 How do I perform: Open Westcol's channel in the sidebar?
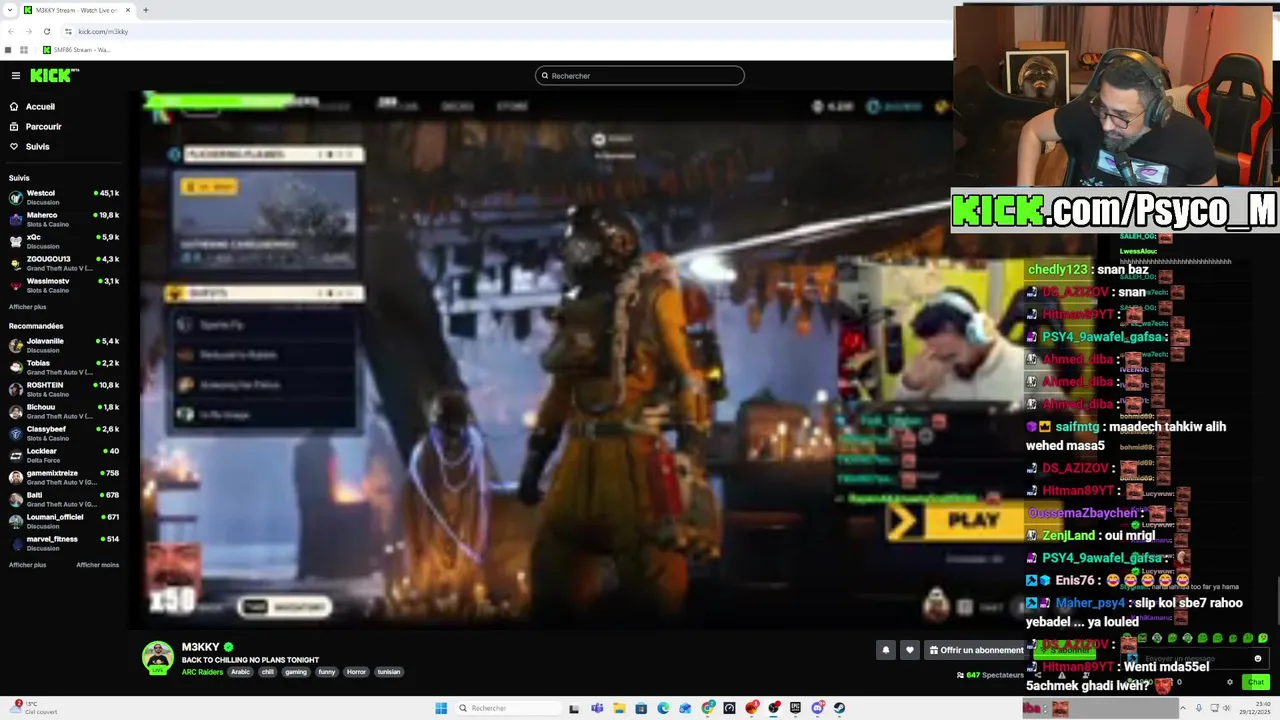(x=64, y=196)
